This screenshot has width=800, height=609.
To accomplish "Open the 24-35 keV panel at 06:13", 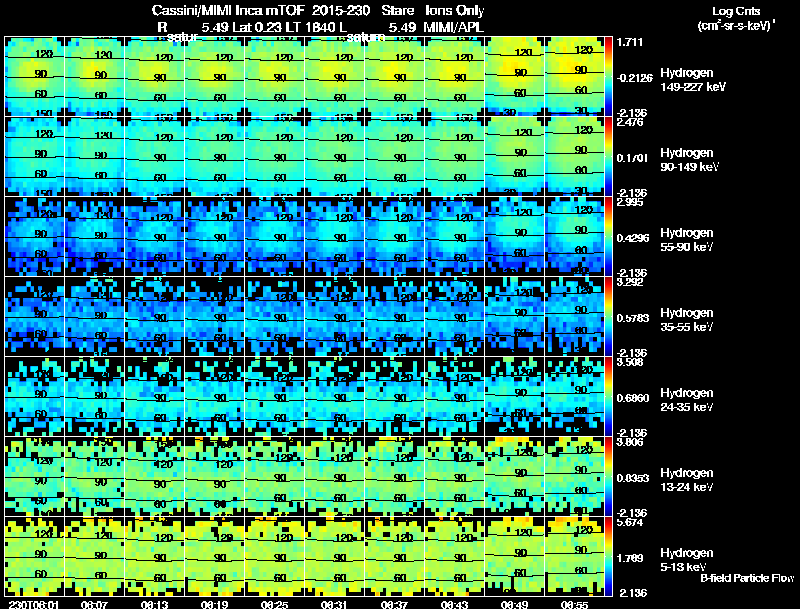I will point(155,397).
